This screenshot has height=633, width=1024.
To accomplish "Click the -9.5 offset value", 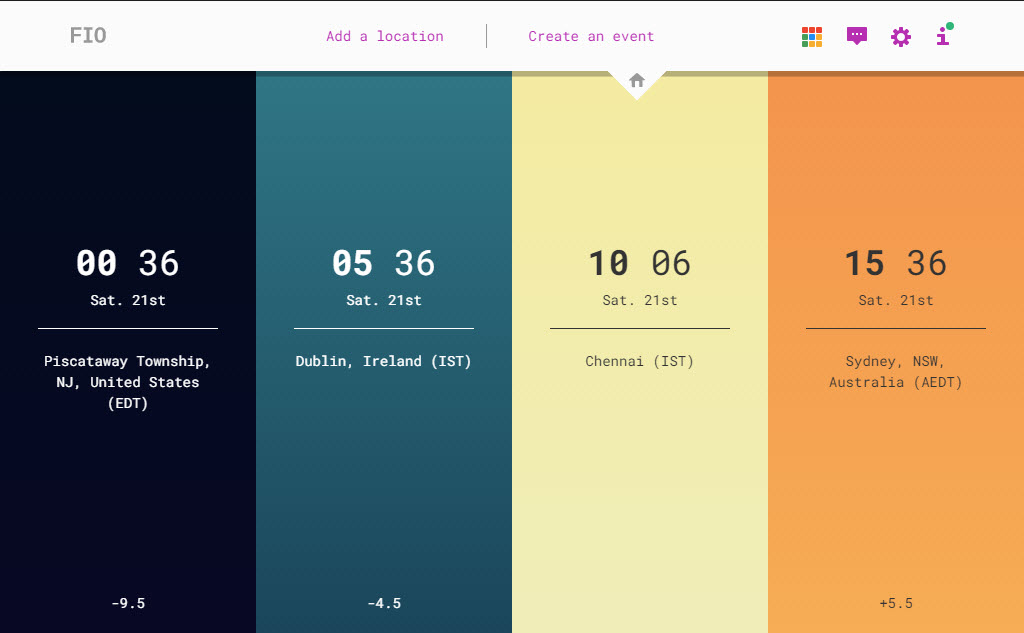I will (x=128, y=603).
